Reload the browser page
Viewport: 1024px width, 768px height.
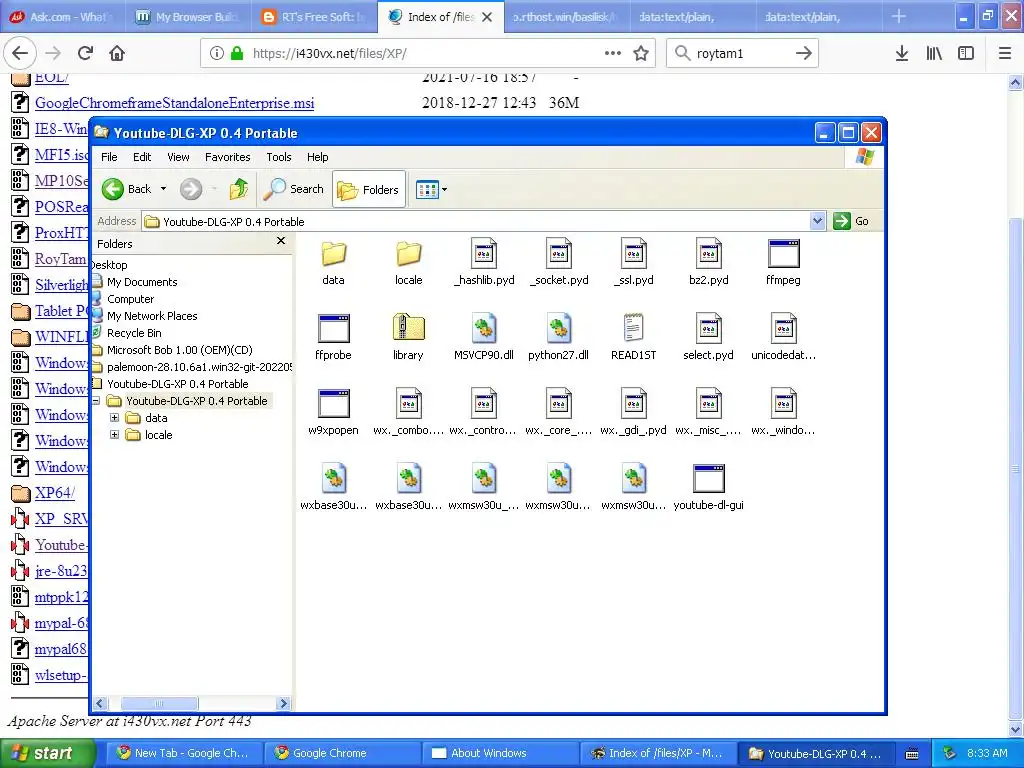[x=86, y=53]
